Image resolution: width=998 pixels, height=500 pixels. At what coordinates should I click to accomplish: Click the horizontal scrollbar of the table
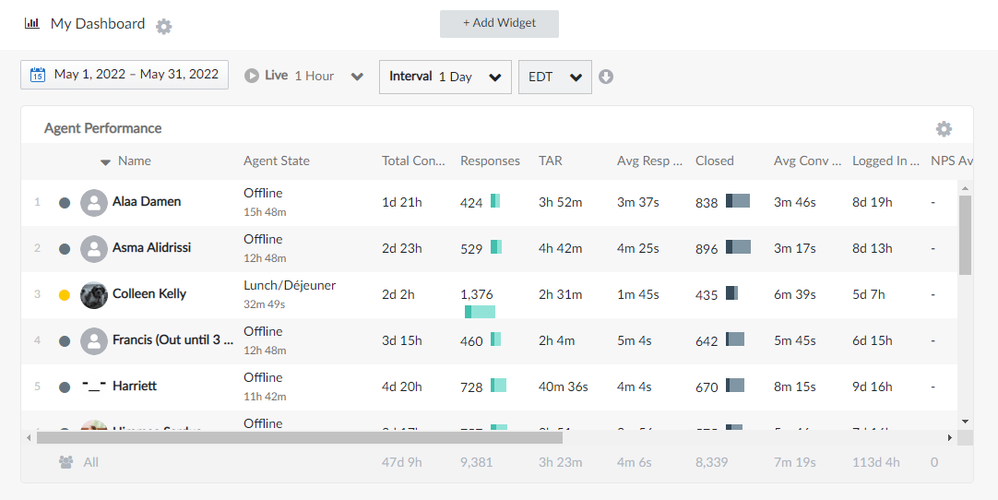pyautogui.click(x=299, y=438)
